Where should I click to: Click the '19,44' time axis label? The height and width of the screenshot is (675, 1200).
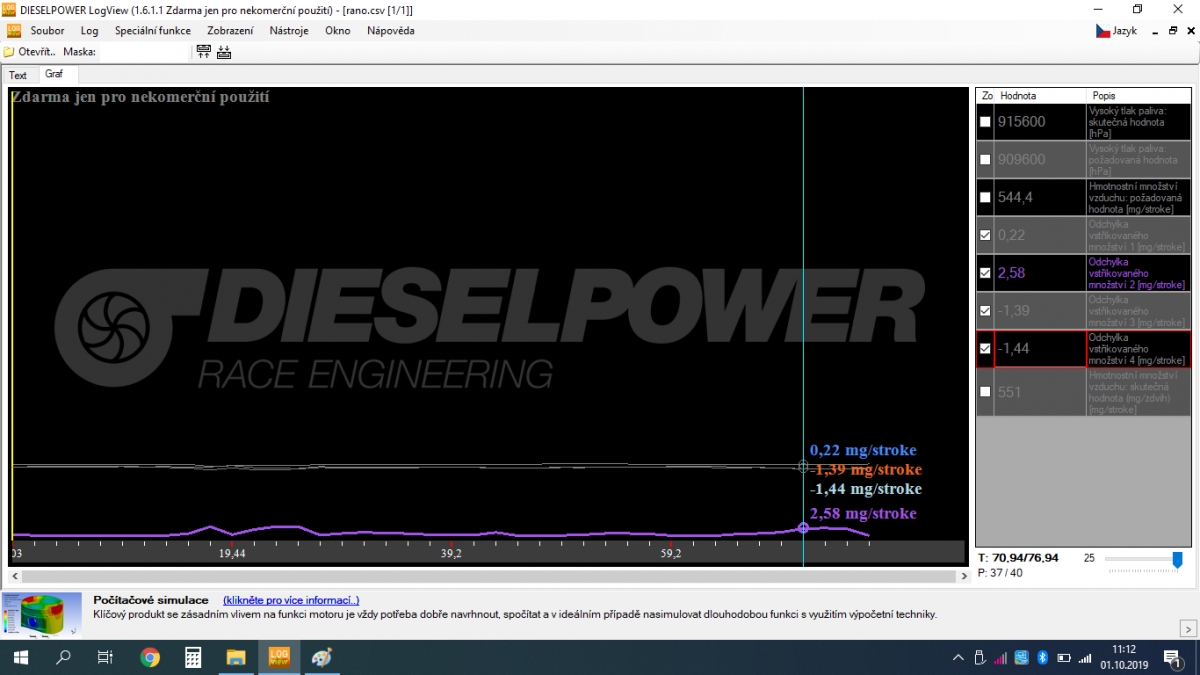point(231,553)
